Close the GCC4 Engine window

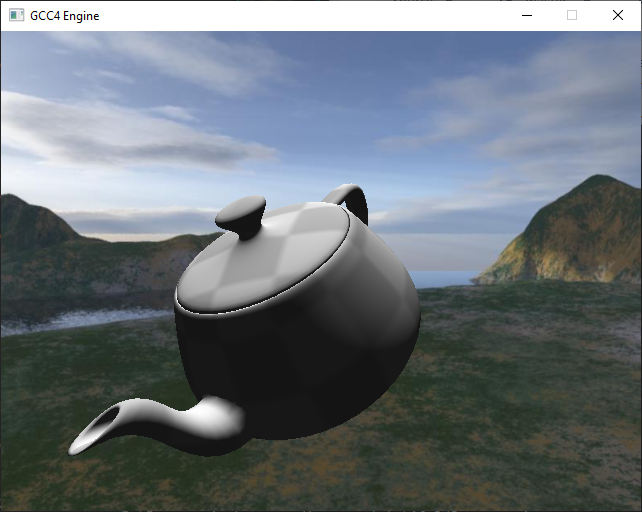617,16
